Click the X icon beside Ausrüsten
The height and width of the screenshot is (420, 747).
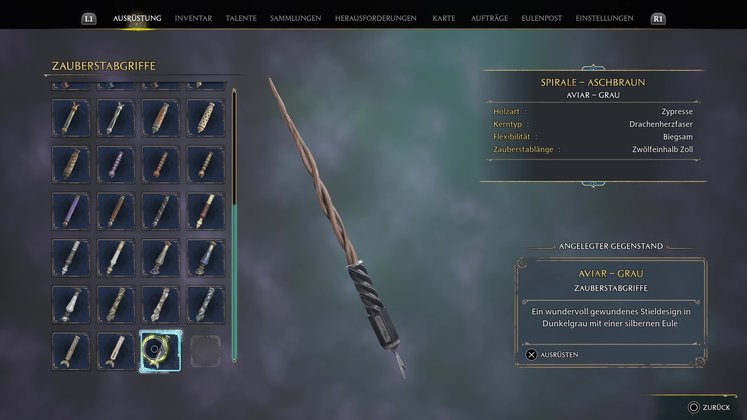[x=531, y=355]
